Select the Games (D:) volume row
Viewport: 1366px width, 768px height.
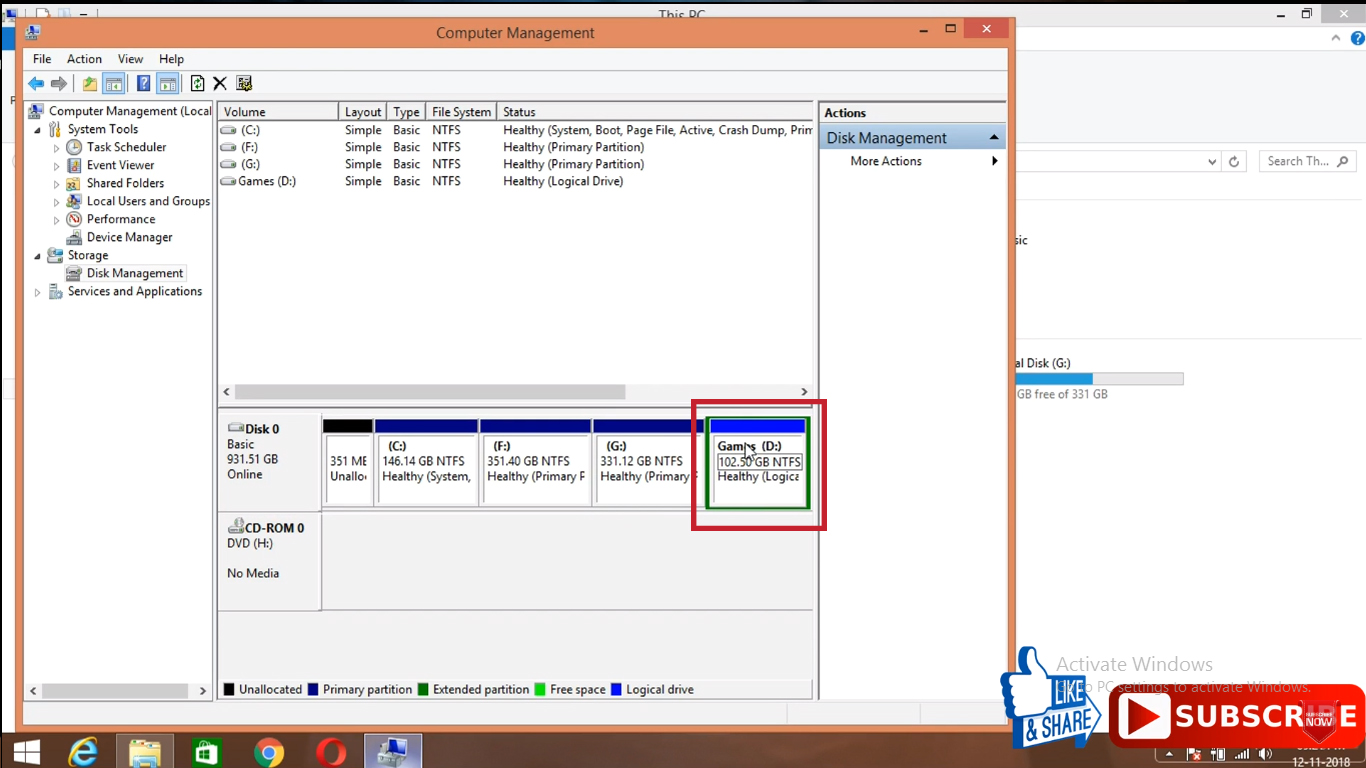tap(515, 181)
